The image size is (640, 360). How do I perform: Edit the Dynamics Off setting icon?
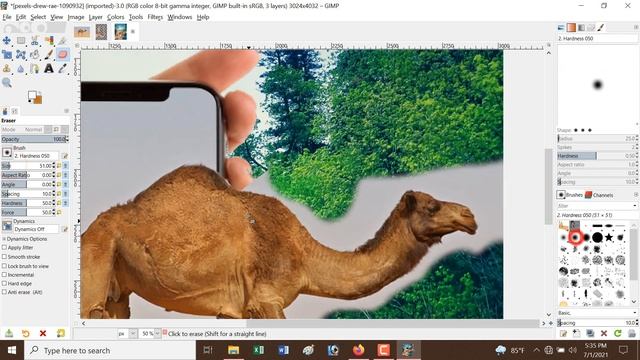(64, 229)
